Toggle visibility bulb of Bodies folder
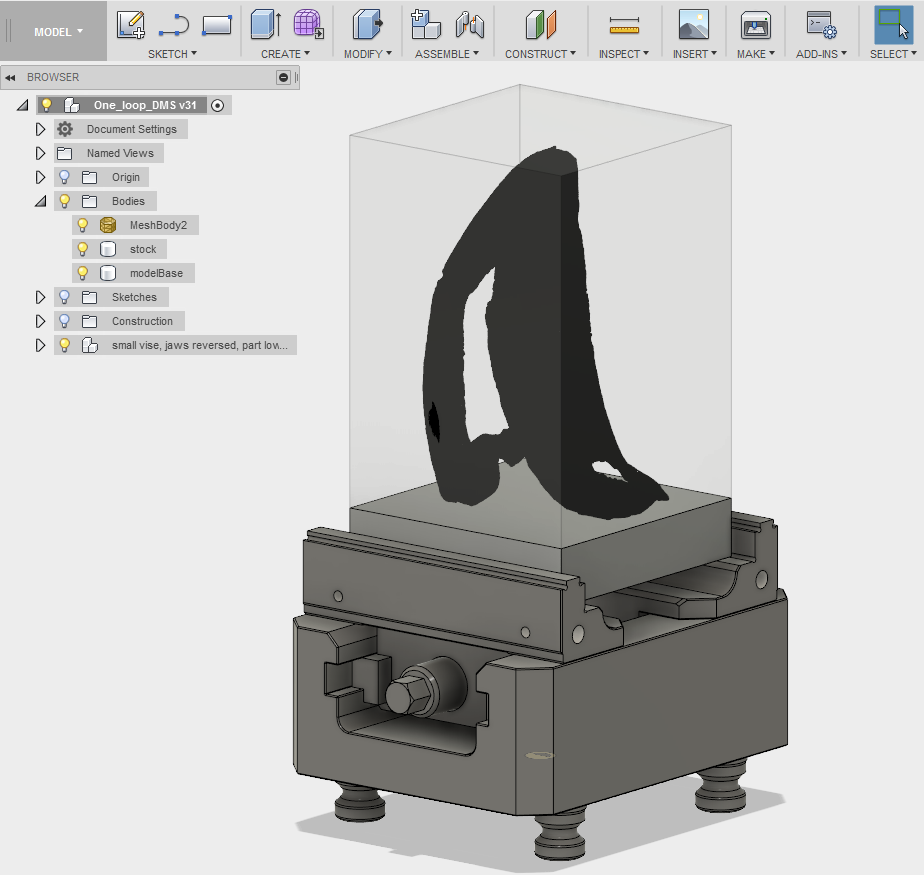924x875 pixels. click(64, 202)
